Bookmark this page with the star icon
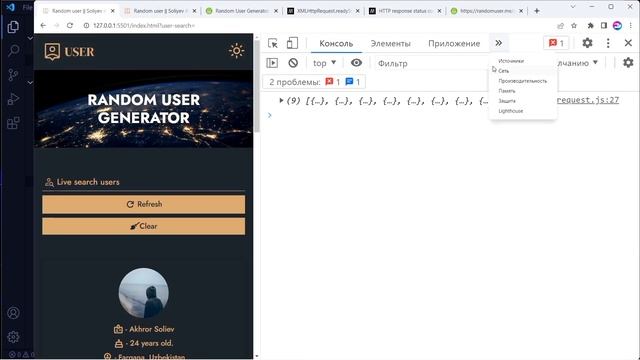The width and height of the screenshot is (640, 360). (x=574, y=25)
